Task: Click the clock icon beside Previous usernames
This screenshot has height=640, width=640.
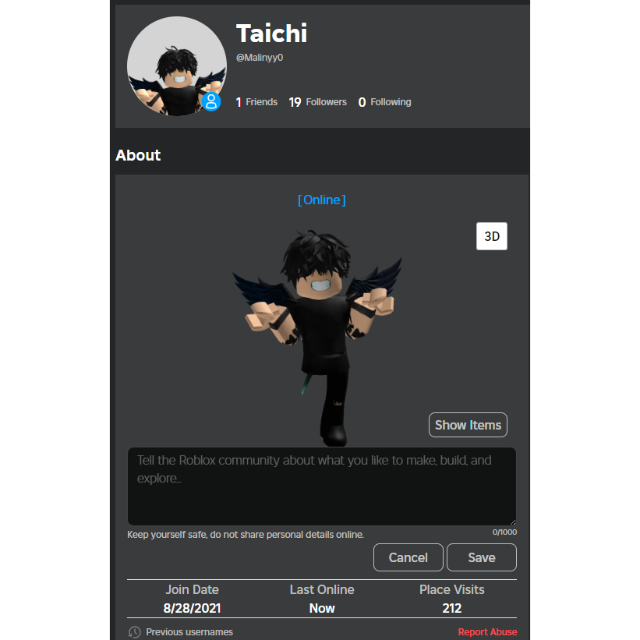Action: pos(135,632)
